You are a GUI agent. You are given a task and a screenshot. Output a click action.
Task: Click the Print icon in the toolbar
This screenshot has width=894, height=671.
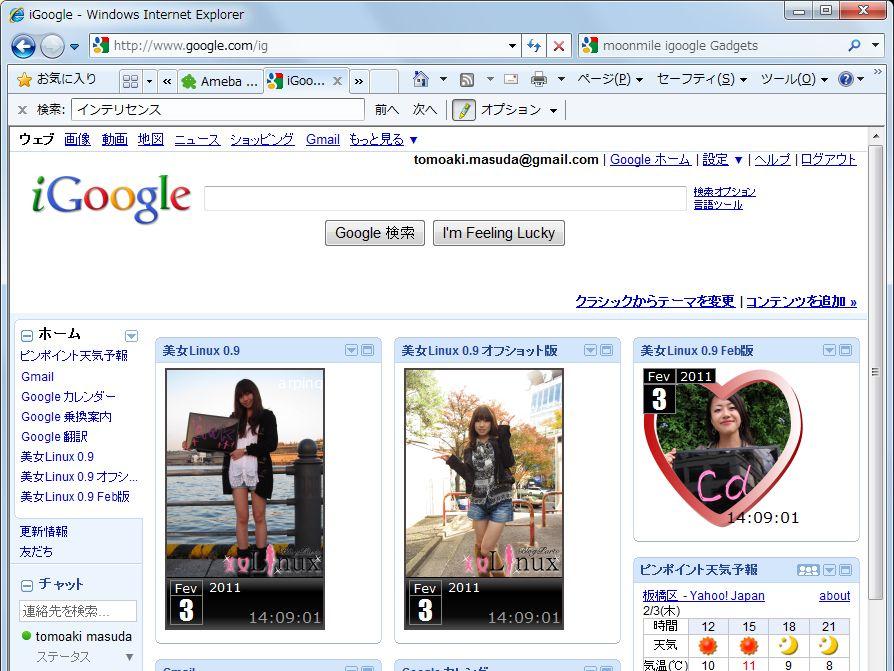(539, 80)
